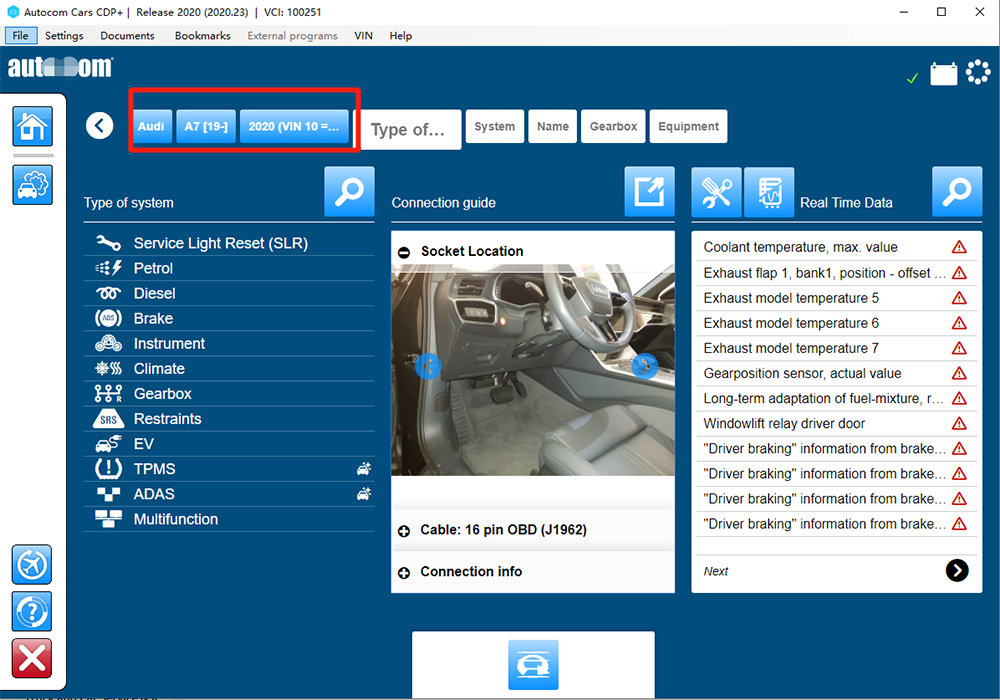Click ADAS car-gear icon on right
This screenshot has height=700, width=1000.
point(364,494)
